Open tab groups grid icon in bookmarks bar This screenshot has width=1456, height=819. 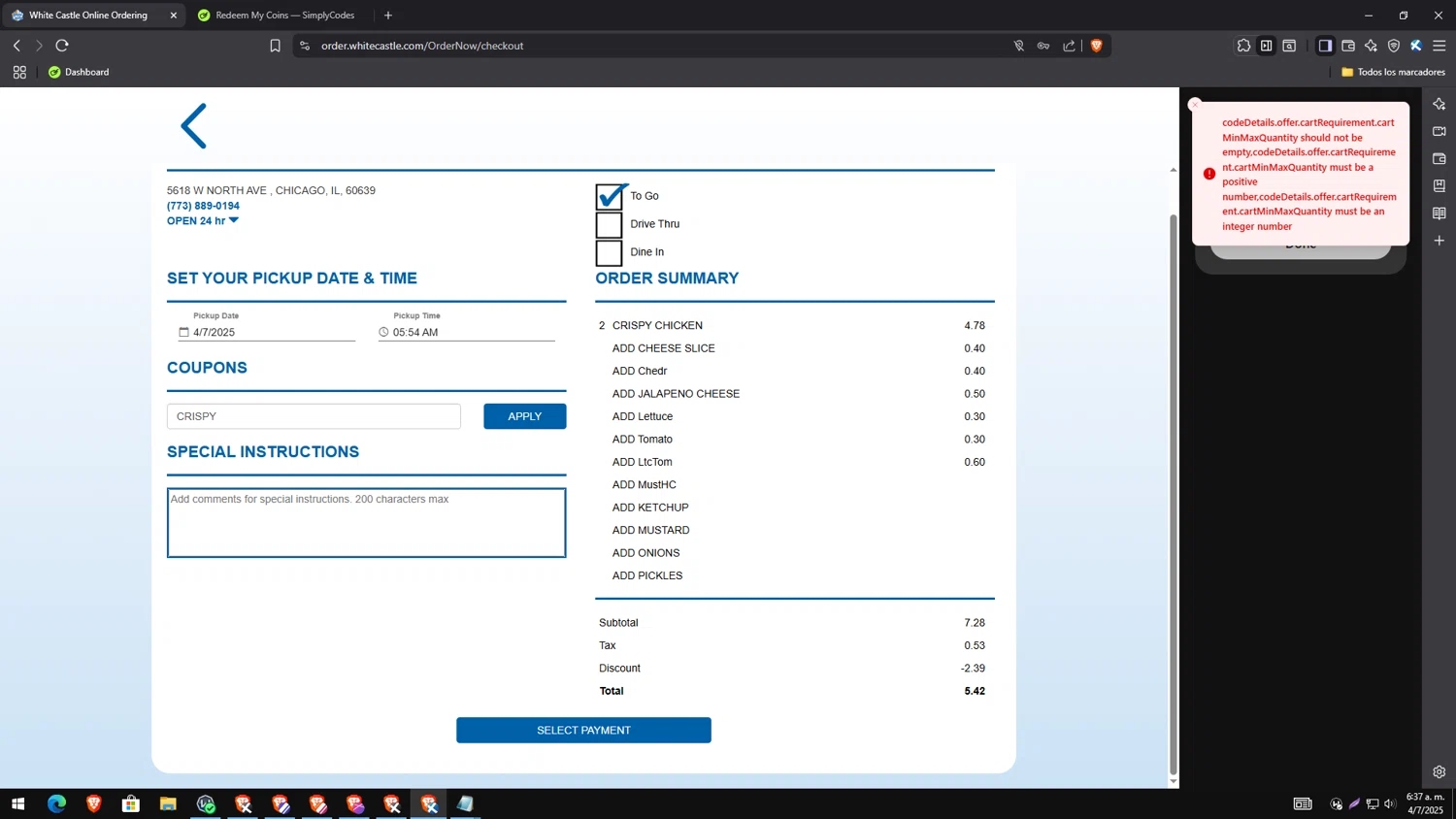point(19,72)
